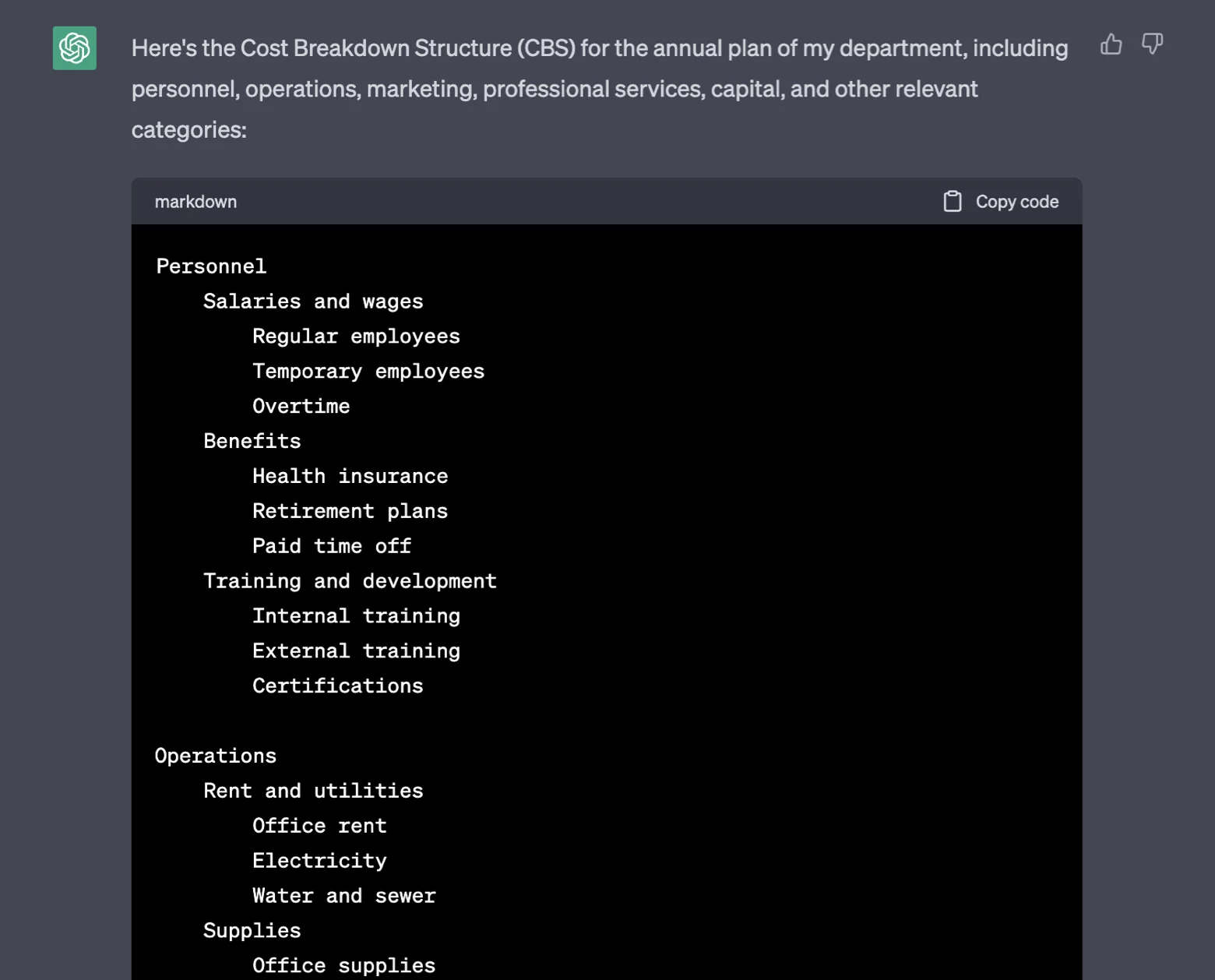
Task: Select the Personnel heading in the code block
Action: point(210,266)
